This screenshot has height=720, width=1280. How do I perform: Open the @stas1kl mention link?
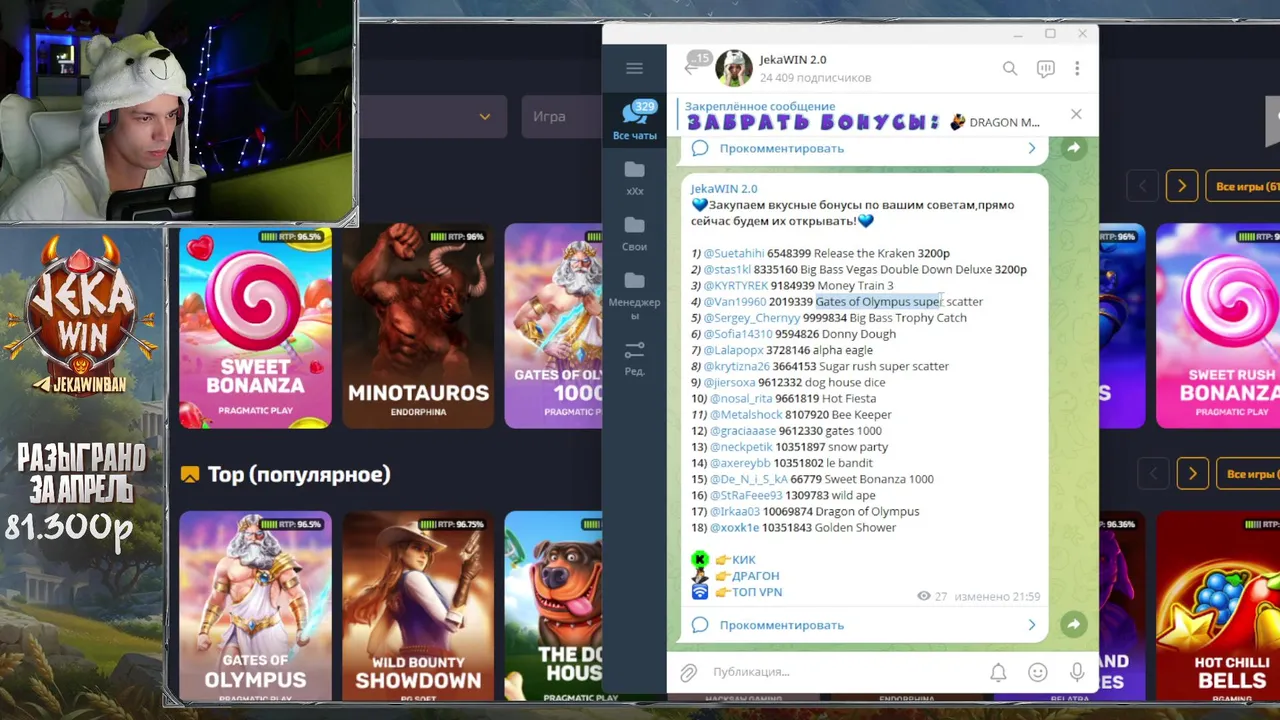727,269
